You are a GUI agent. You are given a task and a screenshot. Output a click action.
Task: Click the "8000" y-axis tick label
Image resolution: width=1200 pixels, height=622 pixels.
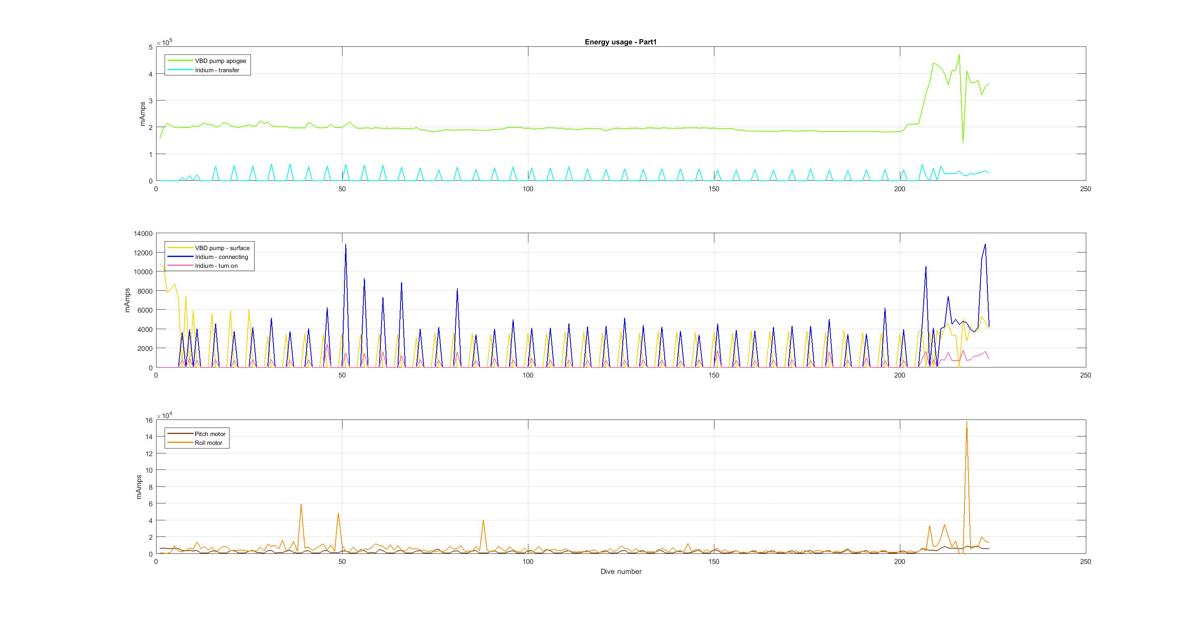[144, 291]
